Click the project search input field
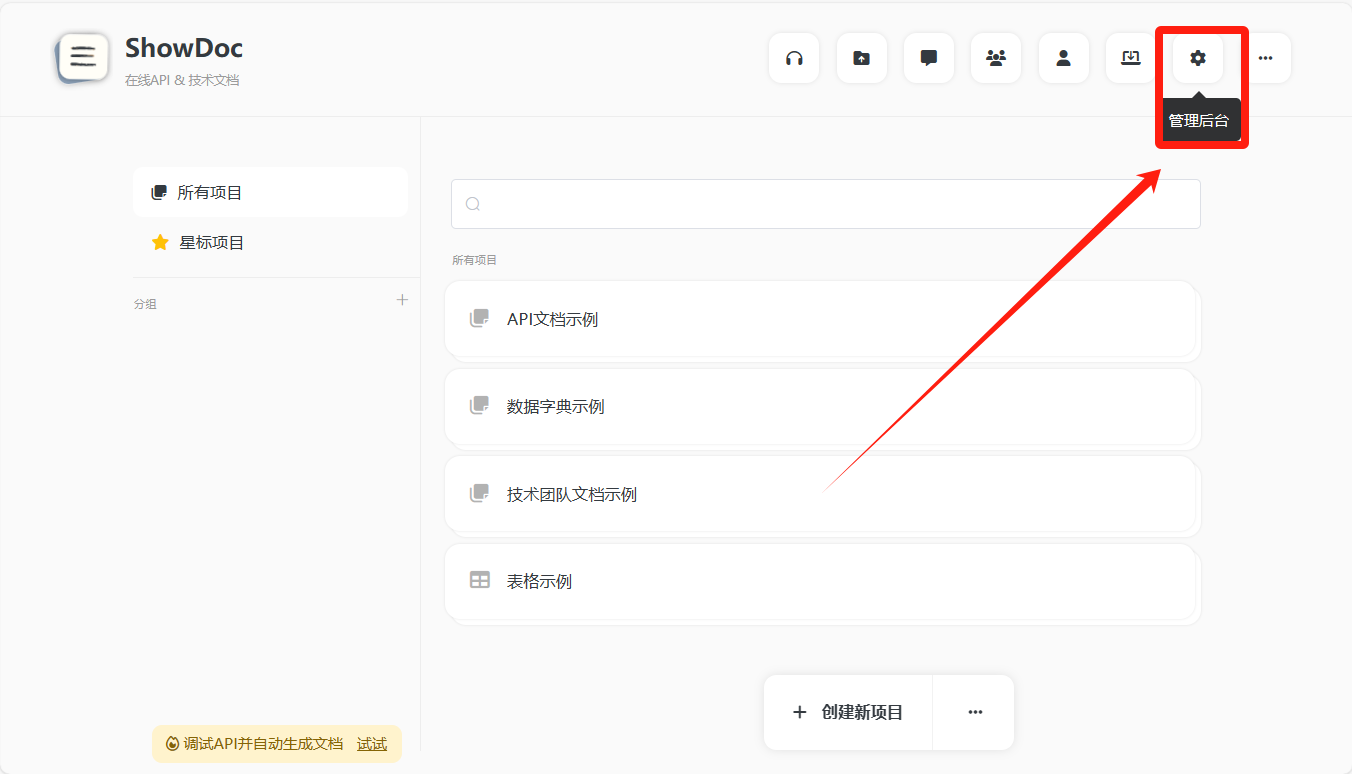The width and height of the screenshot is (1352, 774). (x=825, y=204)
